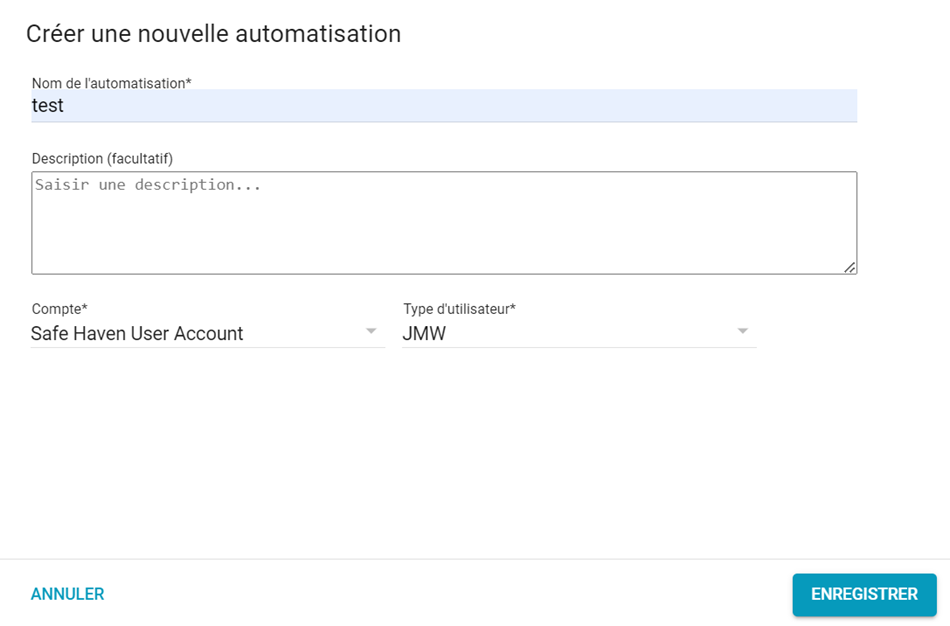The height and width of the screenshot is (626, 950).
Task: Click the empty right end of name field
Action: (x=780, y=106)
